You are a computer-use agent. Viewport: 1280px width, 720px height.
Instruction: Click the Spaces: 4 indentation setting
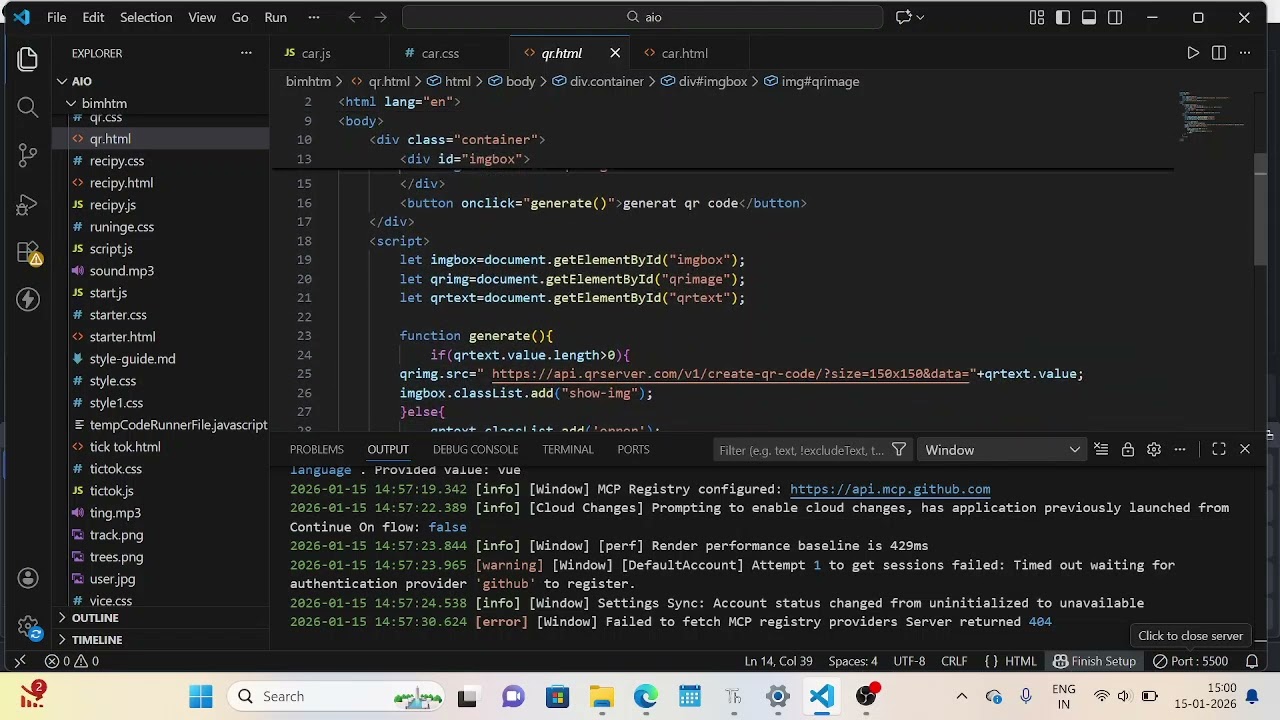853,661
